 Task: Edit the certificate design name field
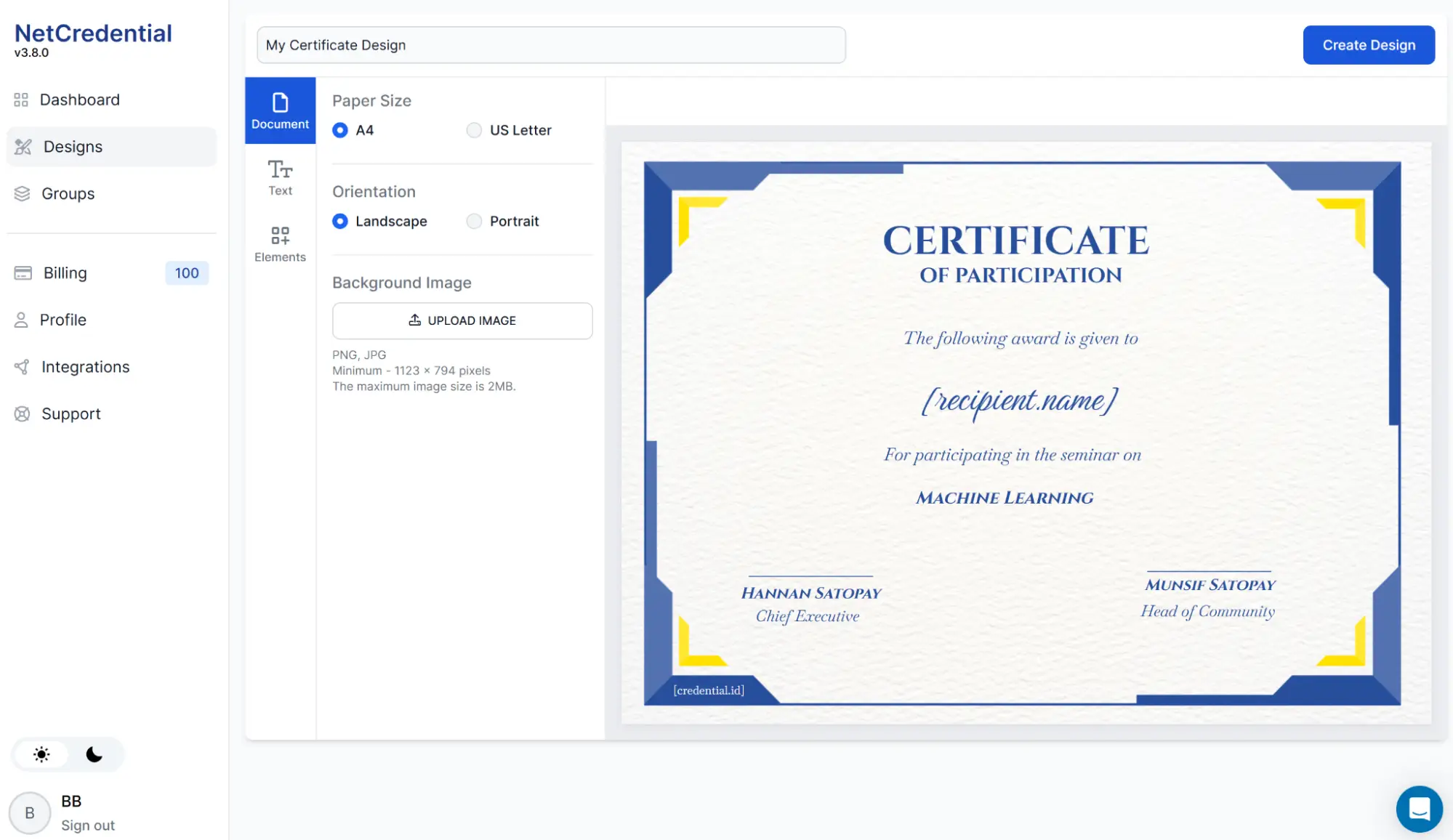(x=550, y=45)
